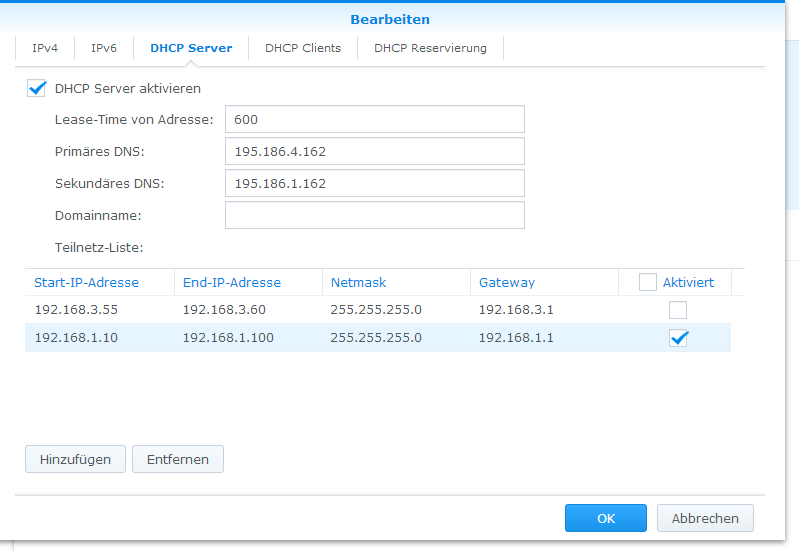Image resolution: width=799 pixels, height=551 pixels.
Task: Click the Abbrechen button
Action: coord(705,518)
